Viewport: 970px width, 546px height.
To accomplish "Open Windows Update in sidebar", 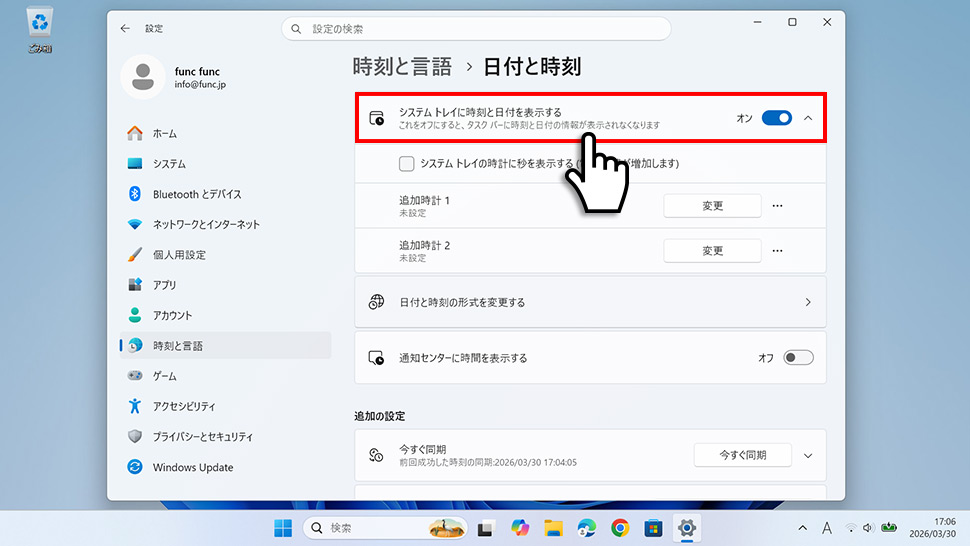I will [x=193, y=467].
